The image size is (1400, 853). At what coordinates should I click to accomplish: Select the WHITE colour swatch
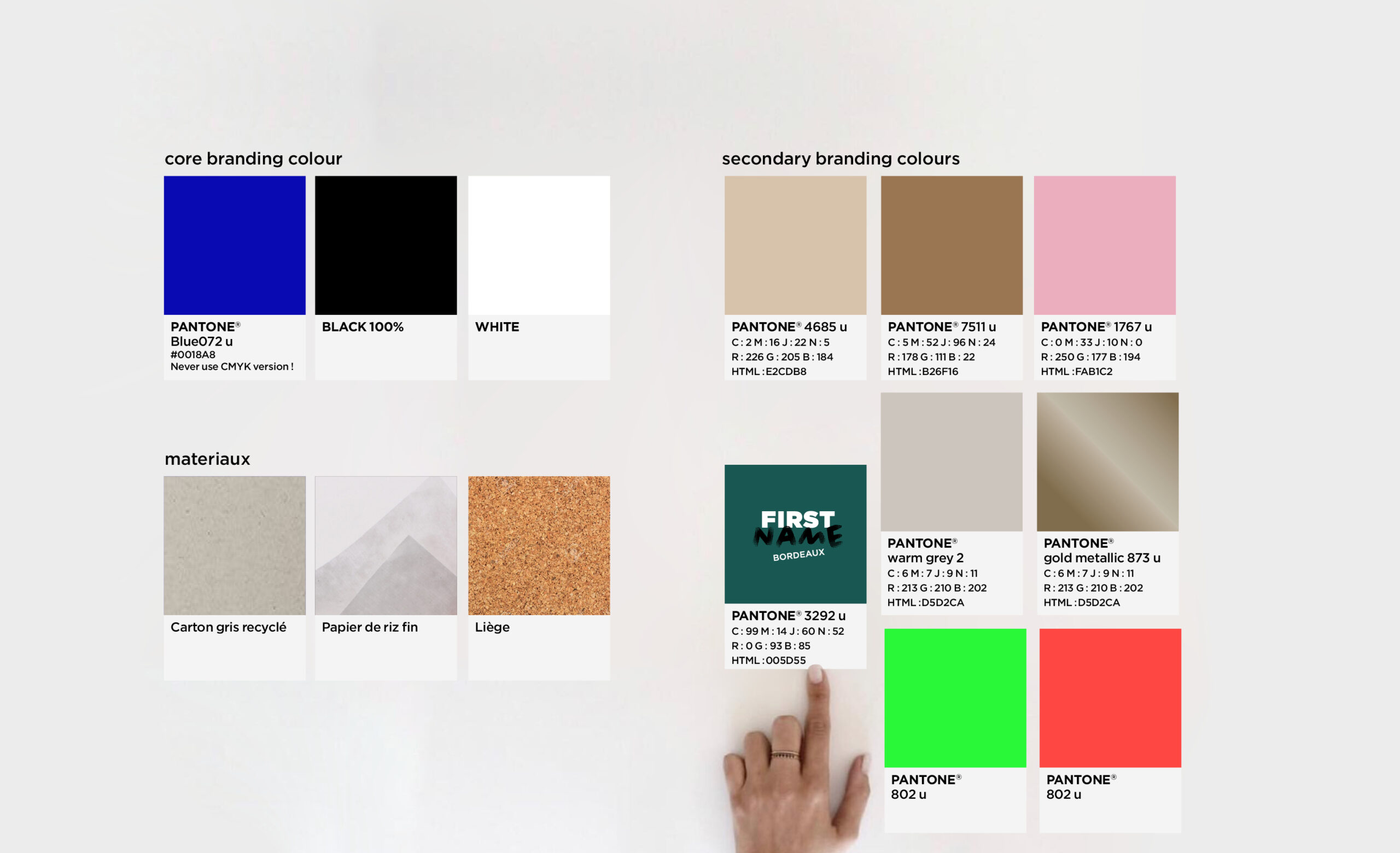[x=539, y=245]
